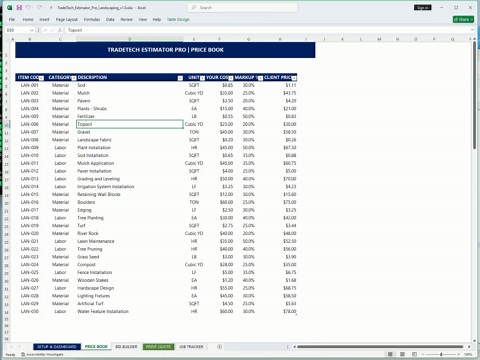Click the search magnifier icon
The width and height of the screenshot is (480, 360).
194,7
